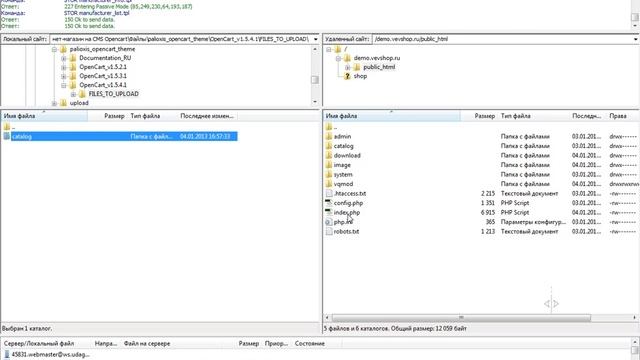Click the local tree vertical scrollbar thumb
This screenshot has height=360, width=640.
click(x=315, y=80)
